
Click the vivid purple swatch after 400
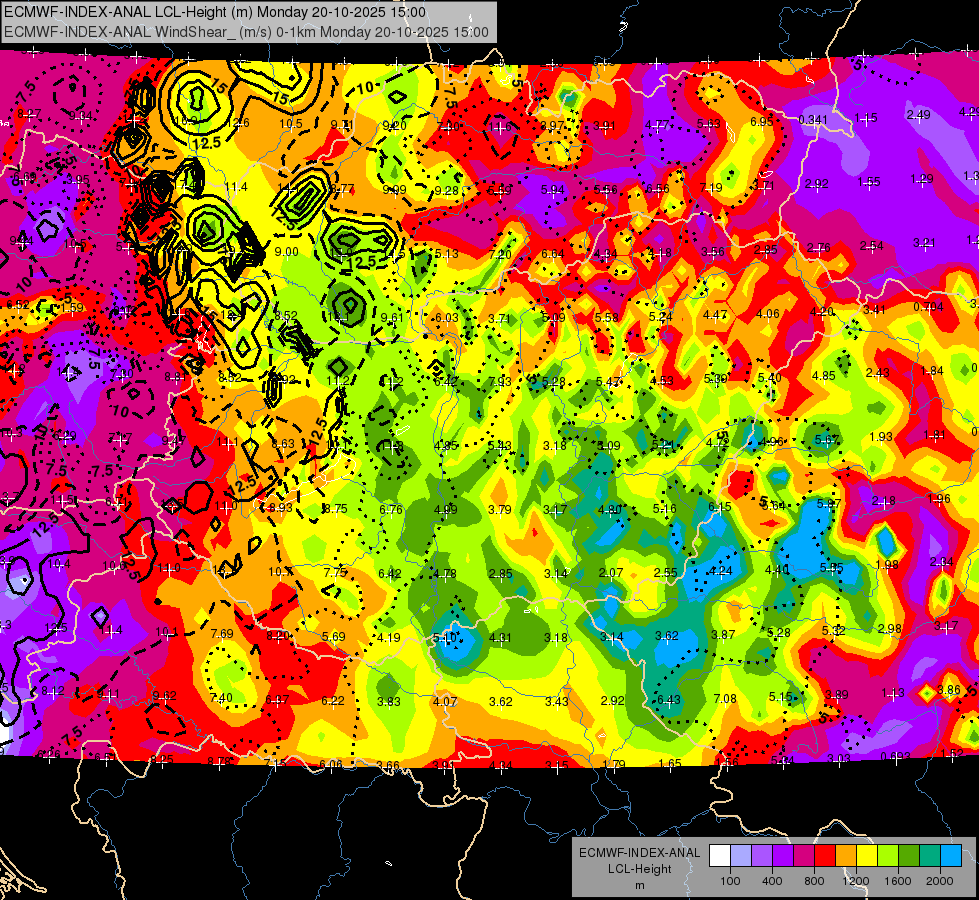[783, 856]
